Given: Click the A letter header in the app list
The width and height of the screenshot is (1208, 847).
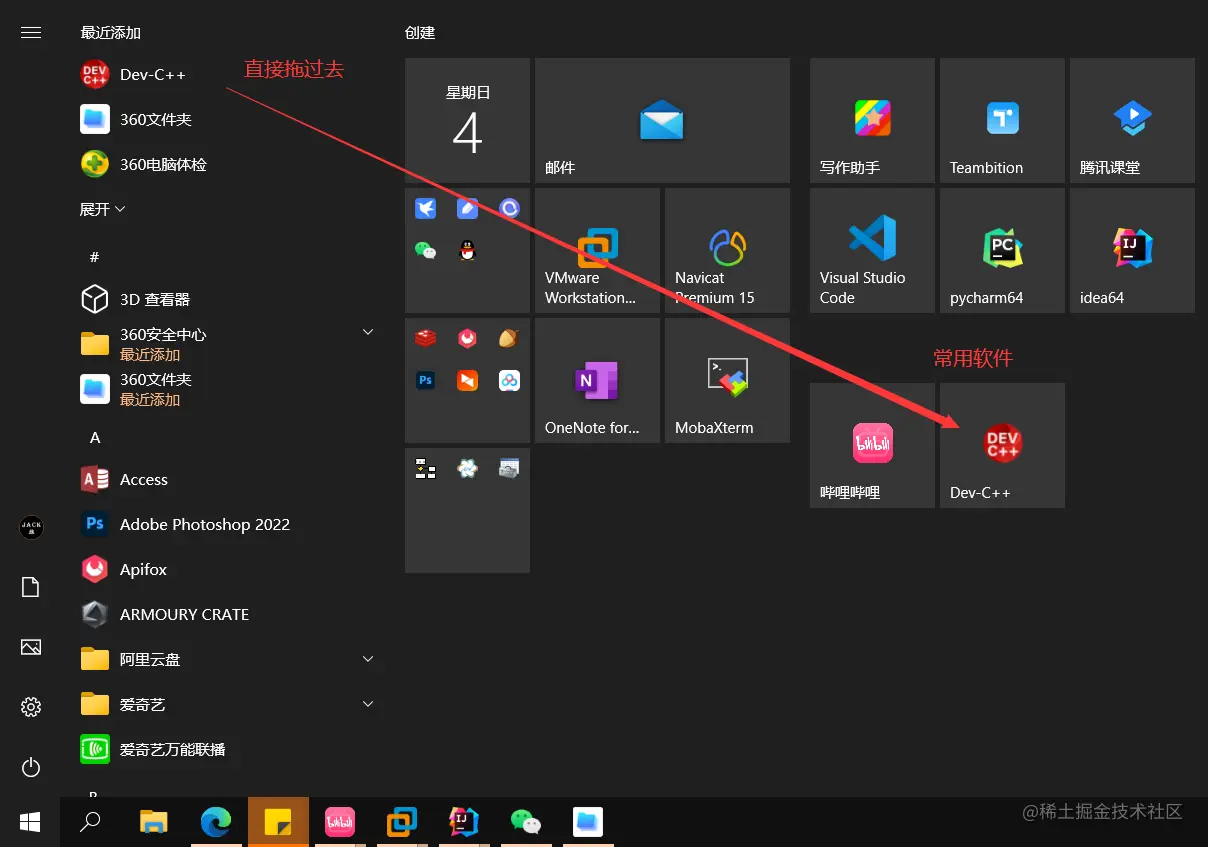Looking at the screenshot, I should point(95,438).
